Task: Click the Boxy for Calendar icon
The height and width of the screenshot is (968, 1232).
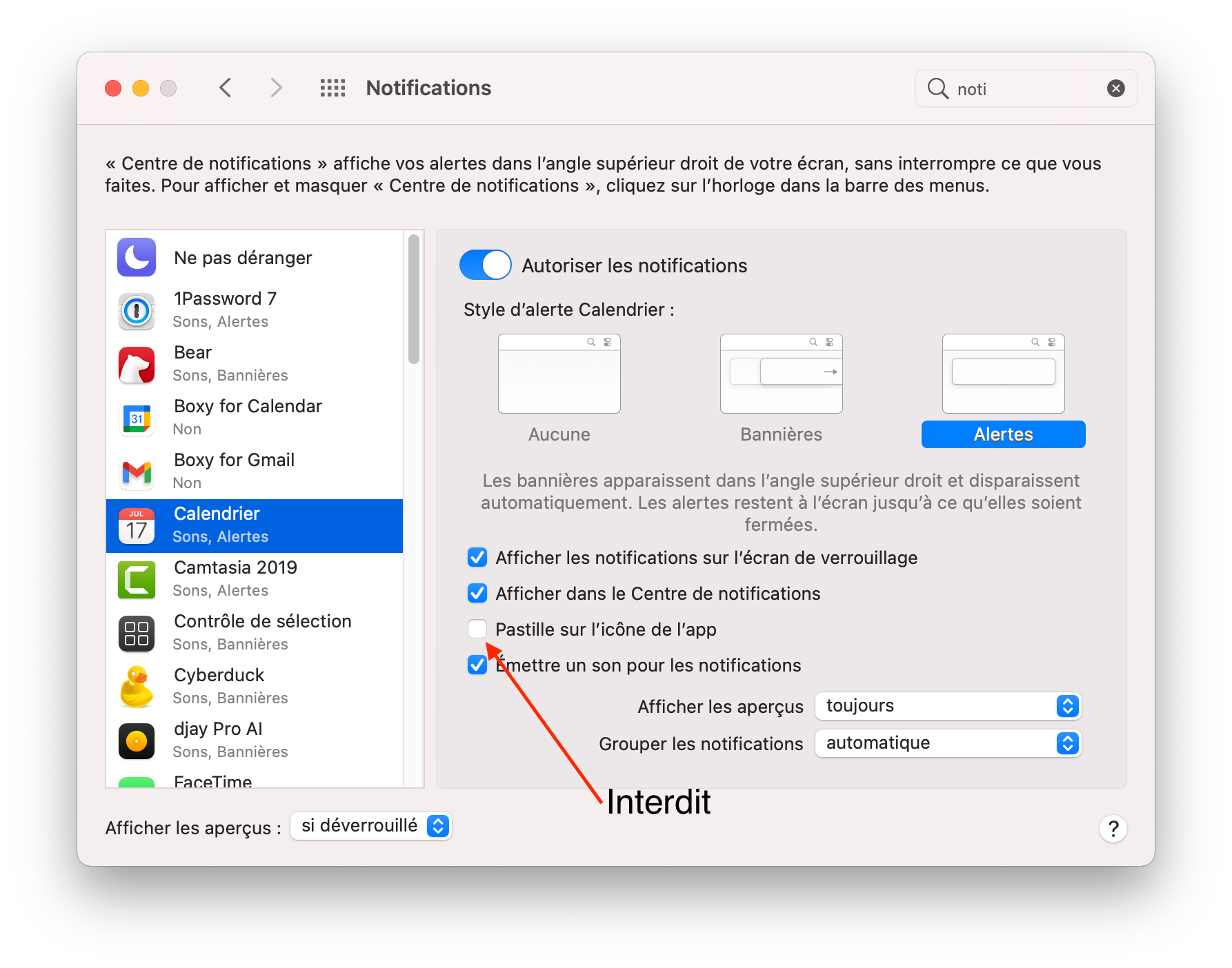Action: point(137,419)
